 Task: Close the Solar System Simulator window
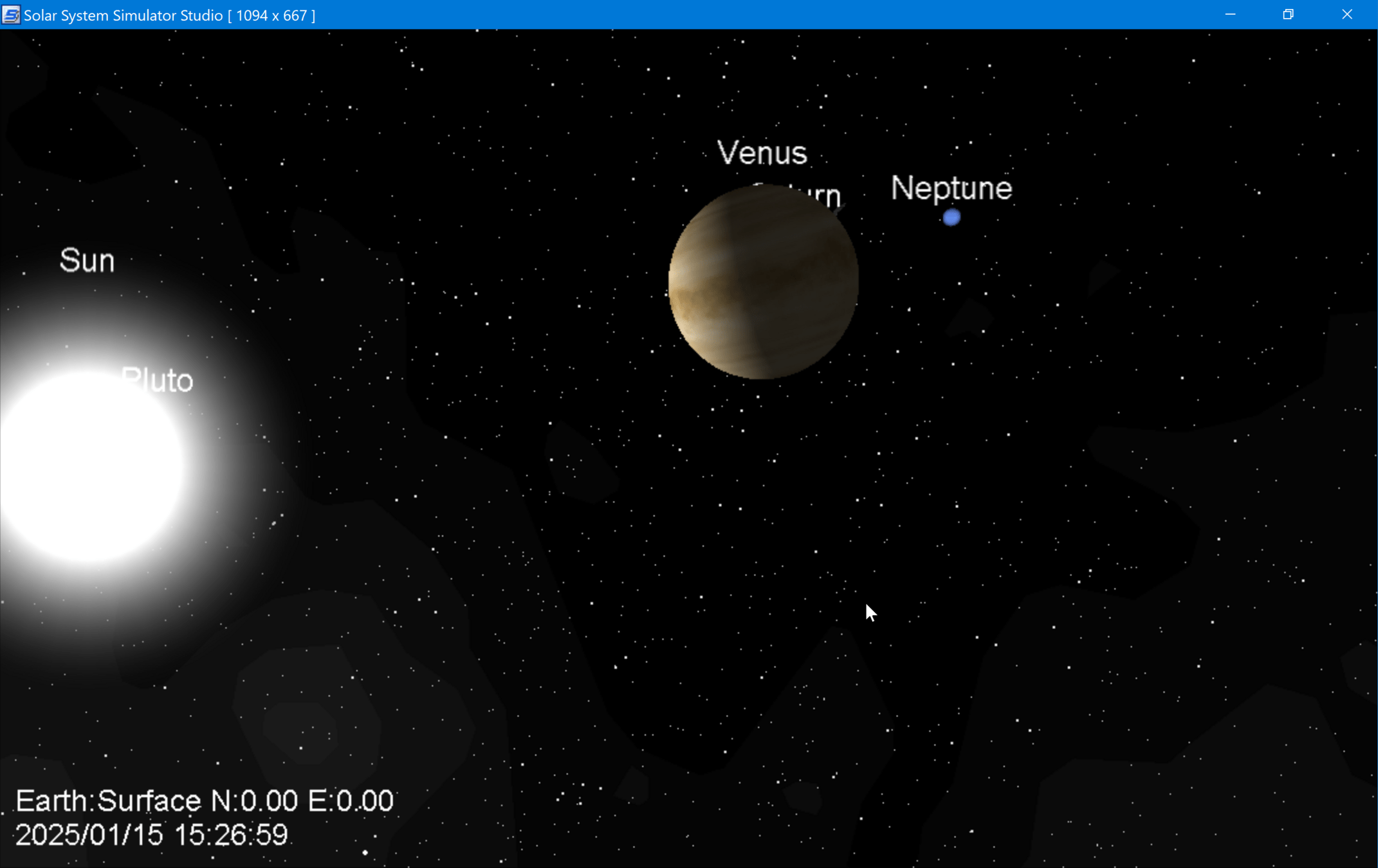click(1346, 15)
